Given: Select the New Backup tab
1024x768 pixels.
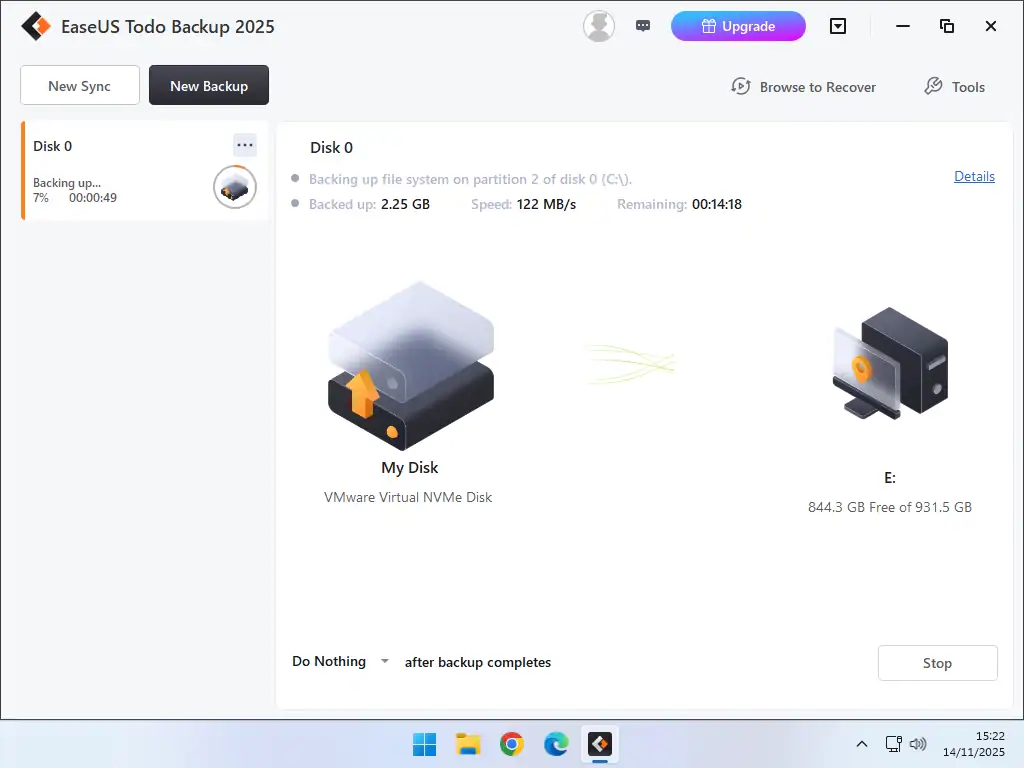Looking at the screenshot, I should click(208, 85).
